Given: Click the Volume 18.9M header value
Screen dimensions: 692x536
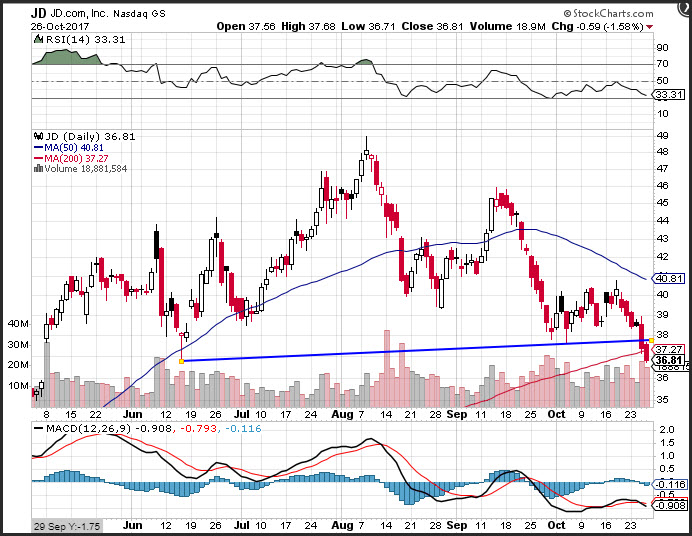Looking at the screenshot, I should pyautogui.click(x=508, y=26).
